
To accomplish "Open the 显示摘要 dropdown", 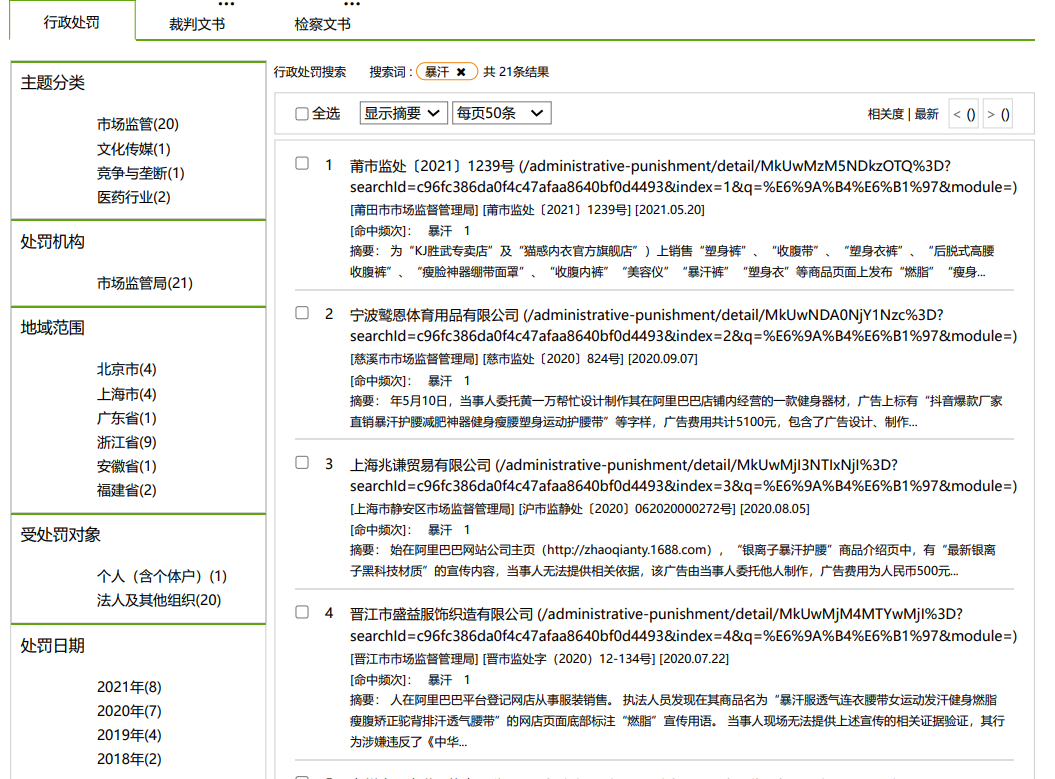I will 403,113.
